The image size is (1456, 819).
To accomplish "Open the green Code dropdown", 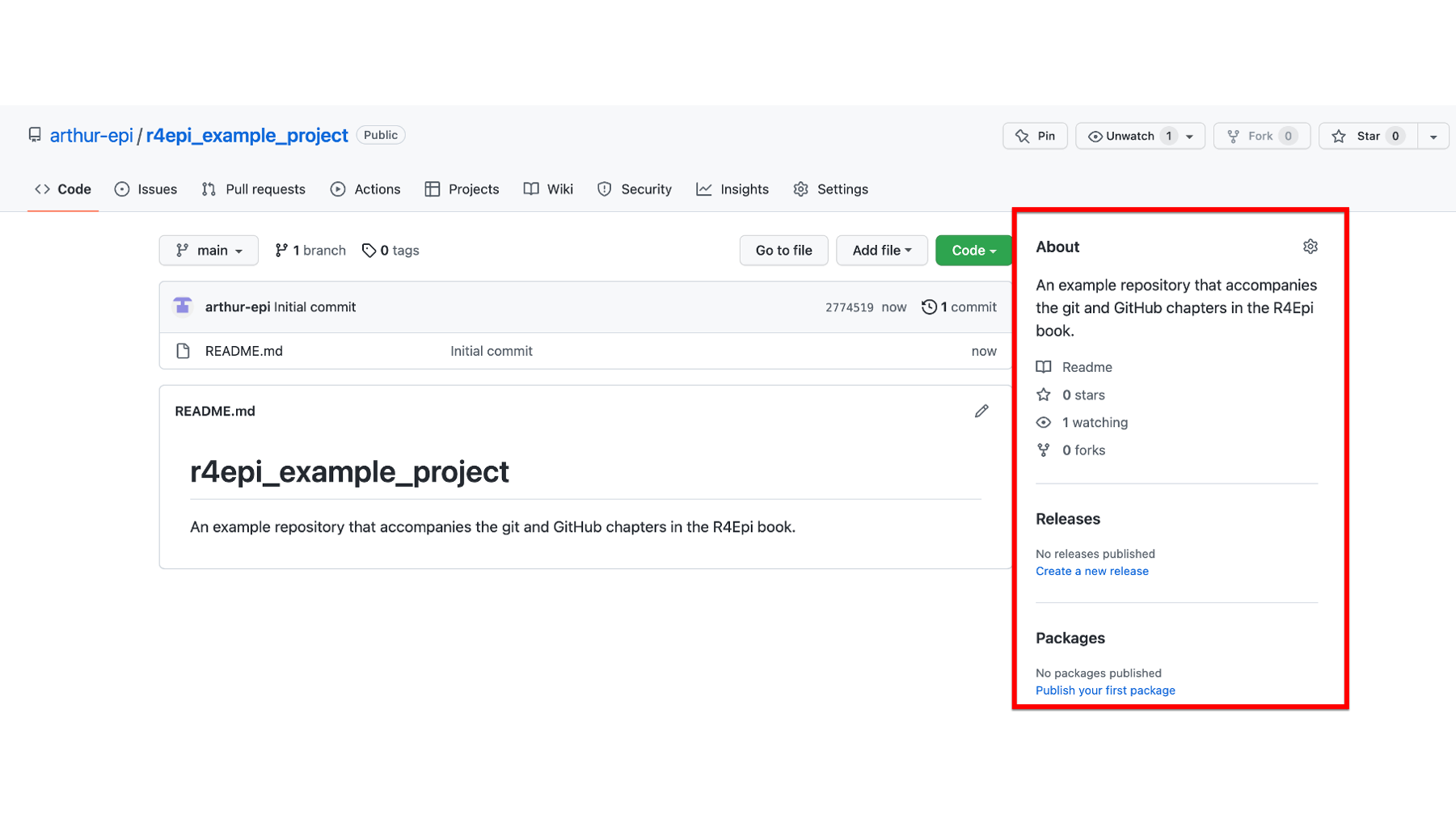I will pos(973,251).
